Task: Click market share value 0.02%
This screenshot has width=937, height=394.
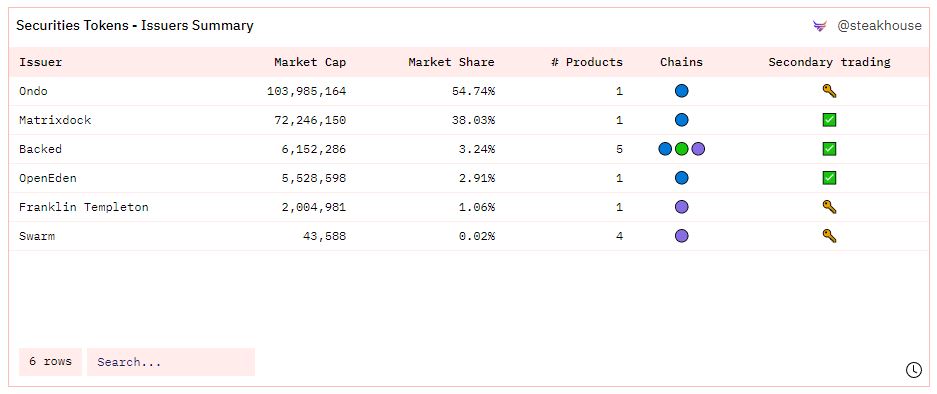Action: point(477,236)
